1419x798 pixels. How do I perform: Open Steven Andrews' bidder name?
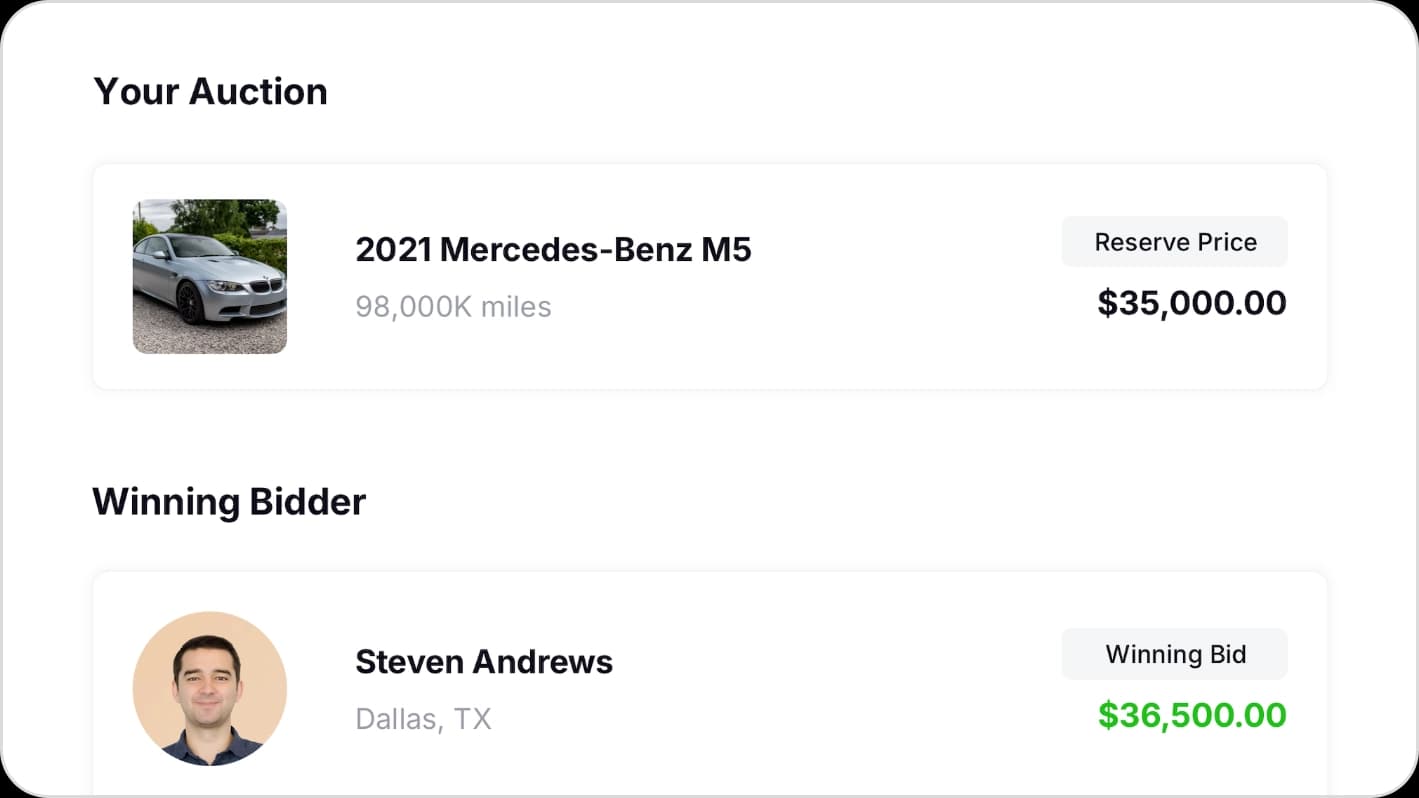(484, 661)
